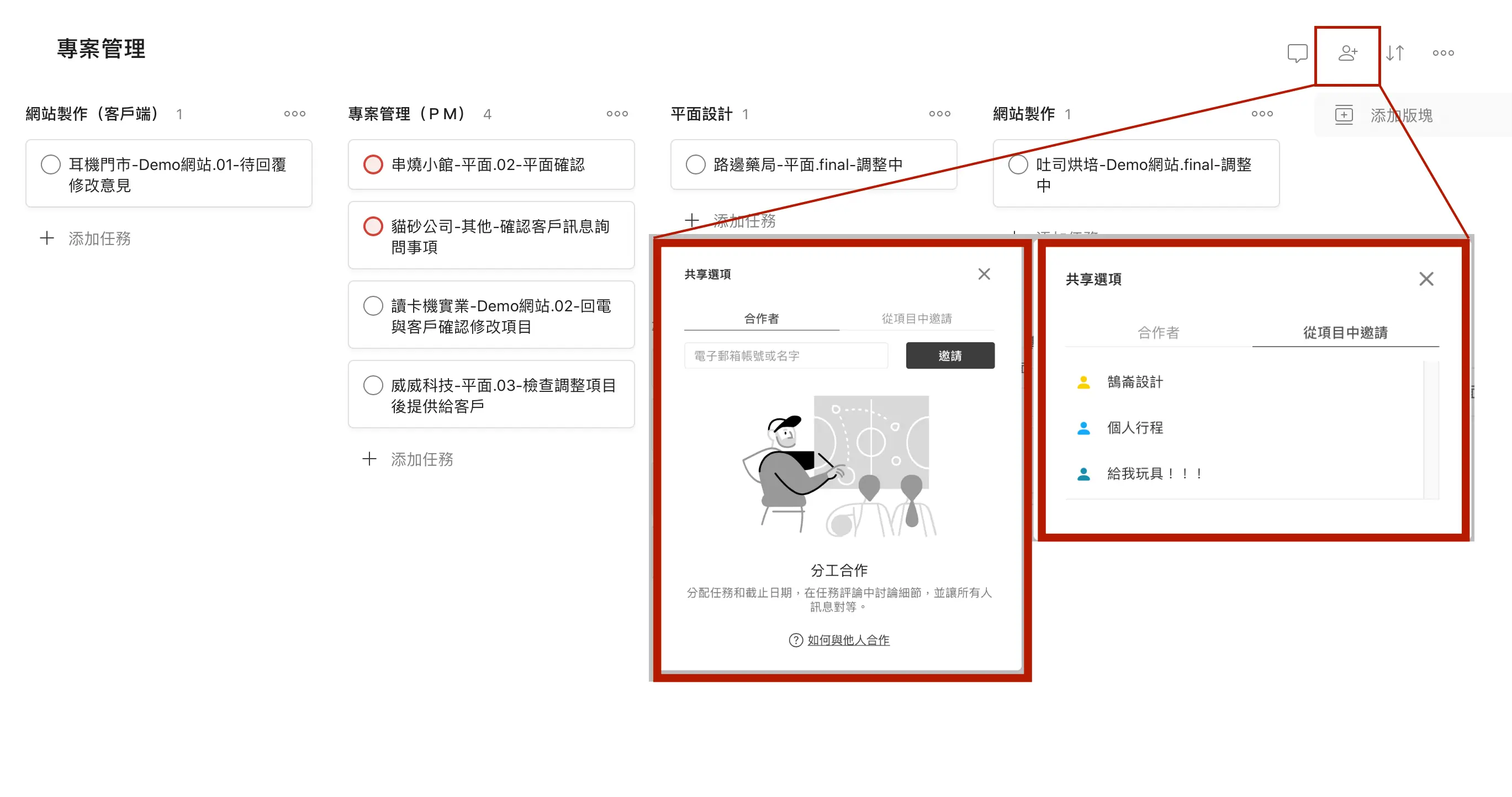Open options for 平面設計 section

[939, 114]
